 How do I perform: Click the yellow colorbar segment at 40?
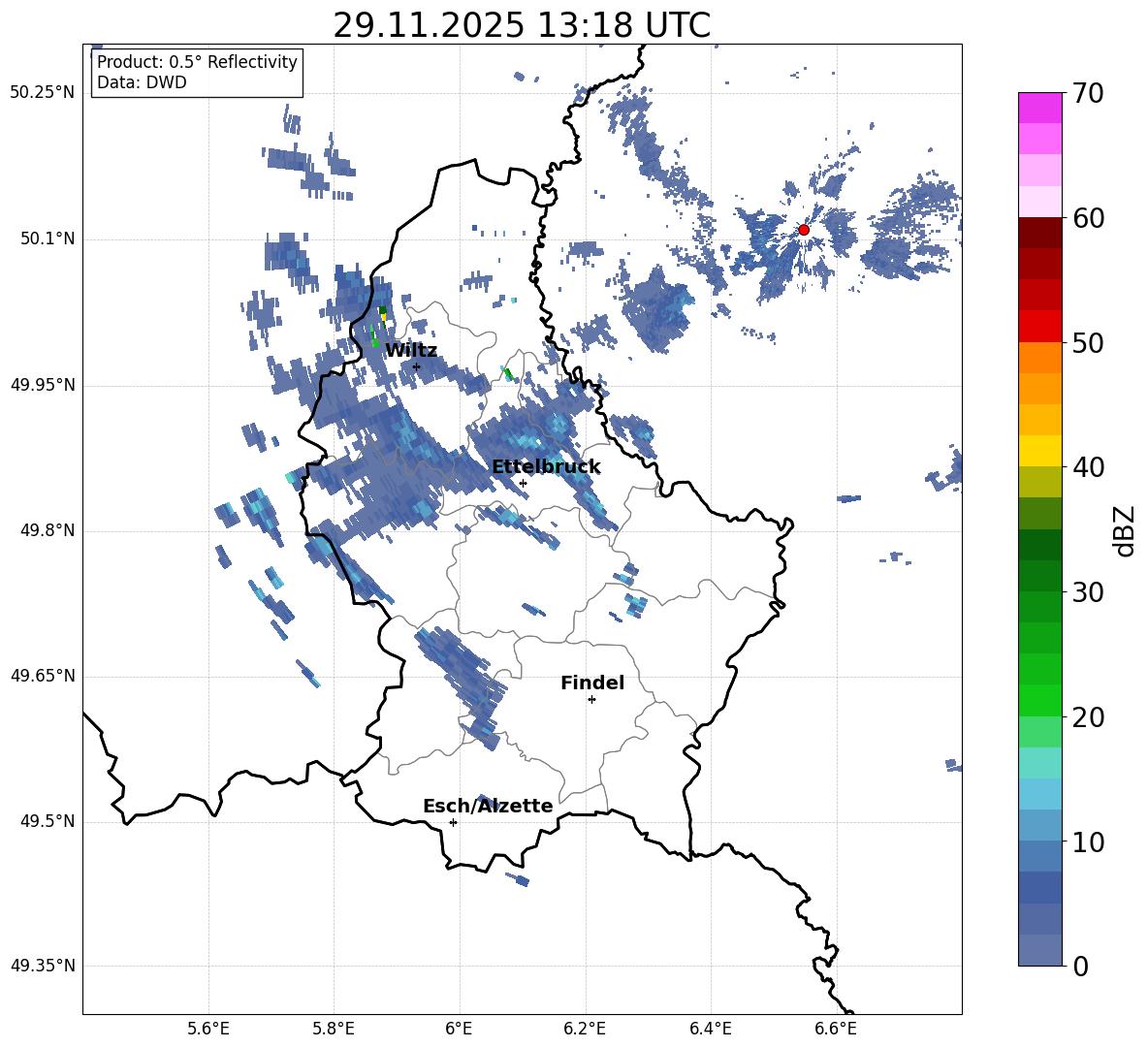pyautogui.click(x=1039, y=451)
